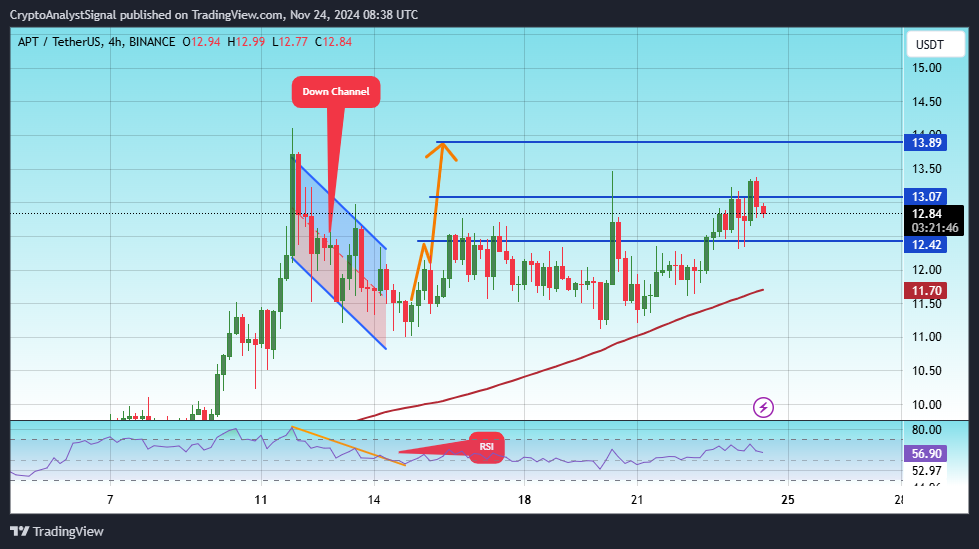Click the 12.42 price level label

[926, 244]
